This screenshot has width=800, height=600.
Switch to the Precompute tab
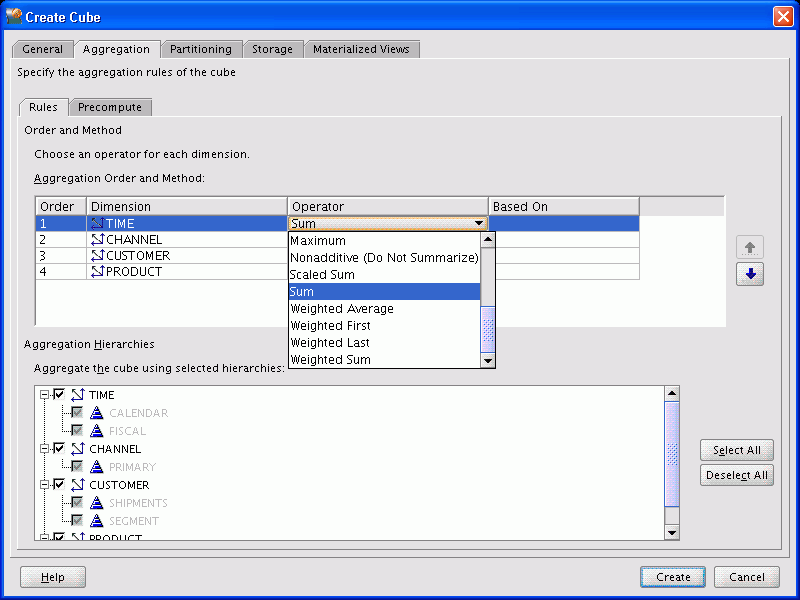110,107
